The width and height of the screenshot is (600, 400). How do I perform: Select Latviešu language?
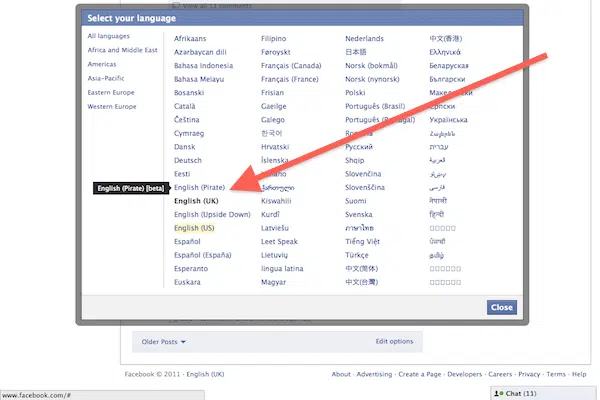[x=275, y=228]
